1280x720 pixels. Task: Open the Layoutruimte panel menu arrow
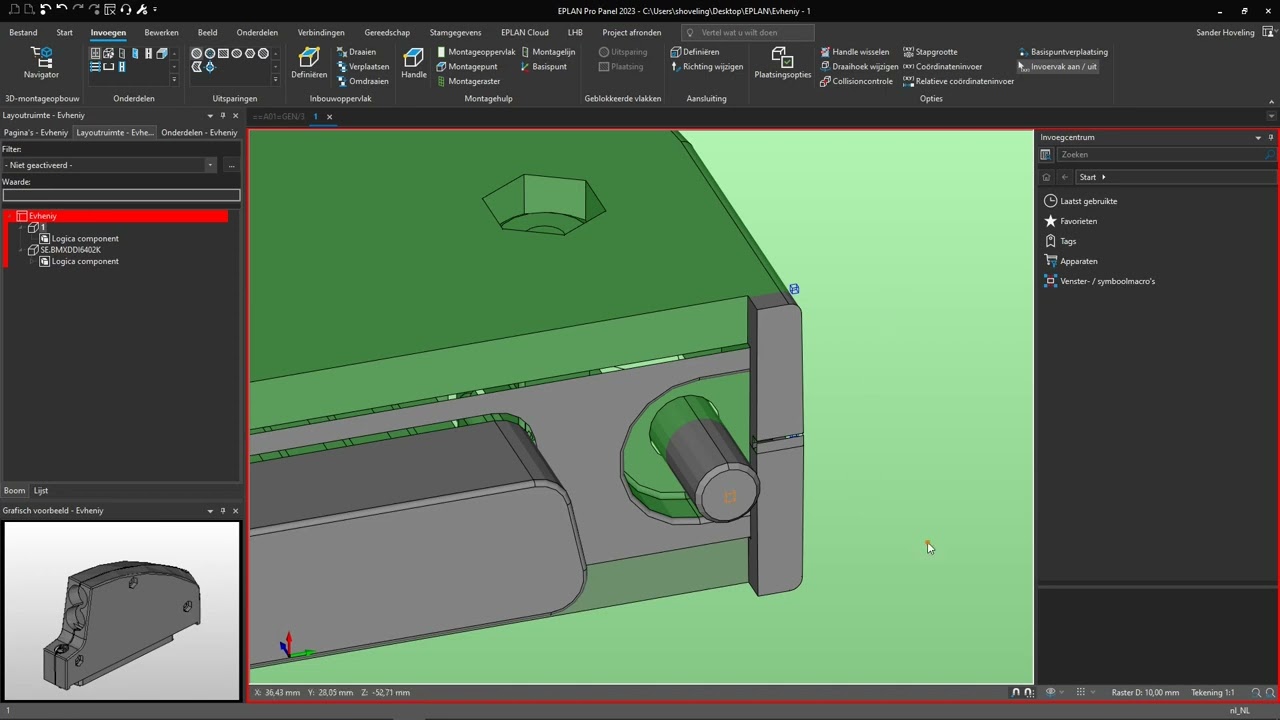click(209, 116)
